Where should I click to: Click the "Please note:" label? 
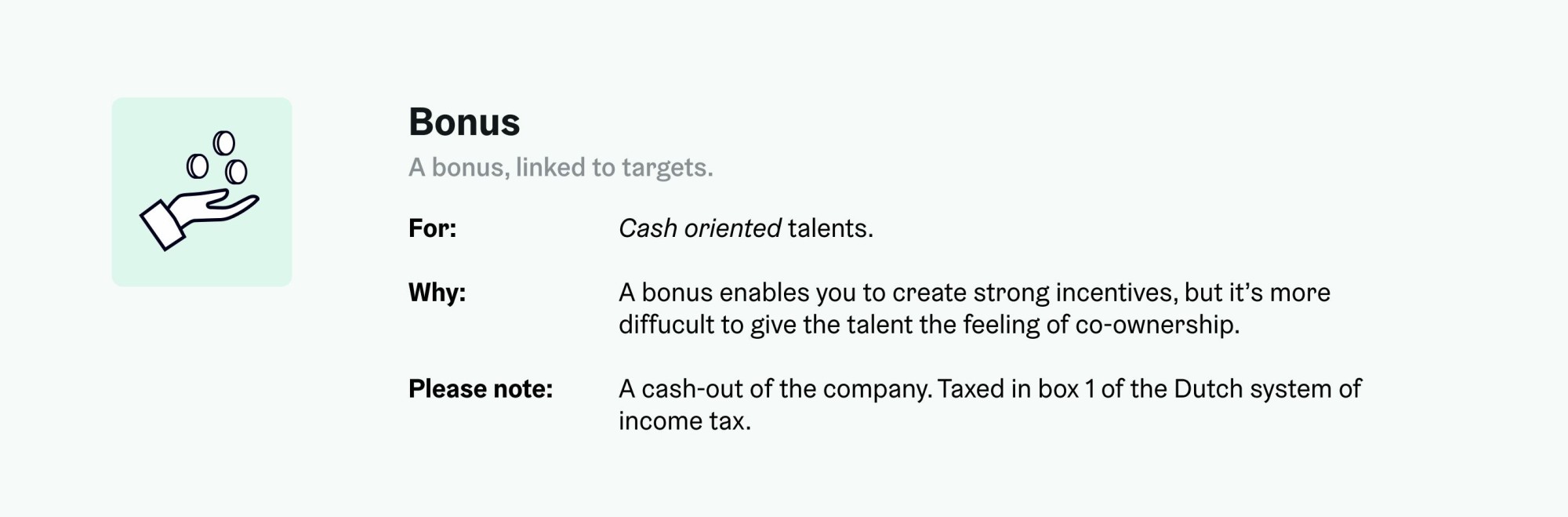(x=481, y=389)
